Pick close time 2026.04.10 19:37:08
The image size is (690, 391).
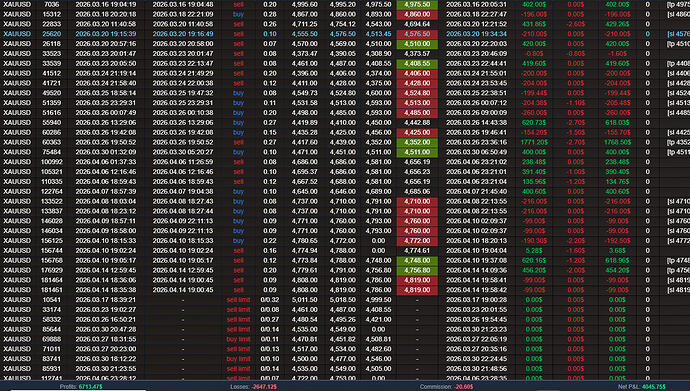click(476, 260)
